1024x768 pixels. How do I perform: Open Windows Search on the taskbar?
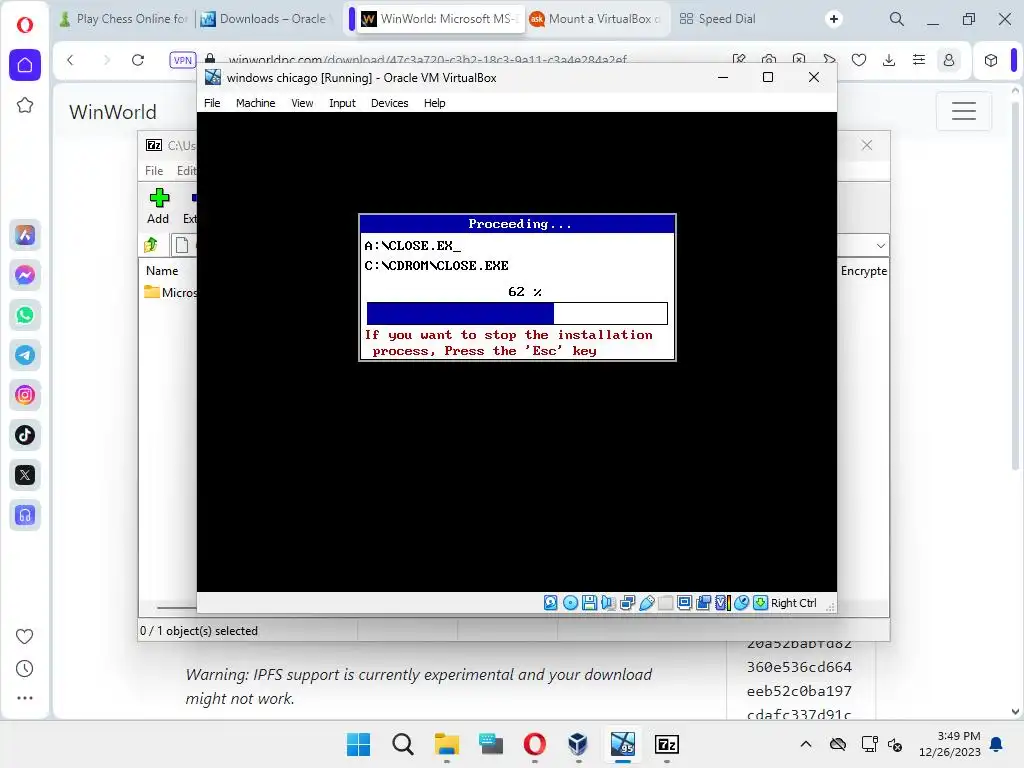click(402, 744)
